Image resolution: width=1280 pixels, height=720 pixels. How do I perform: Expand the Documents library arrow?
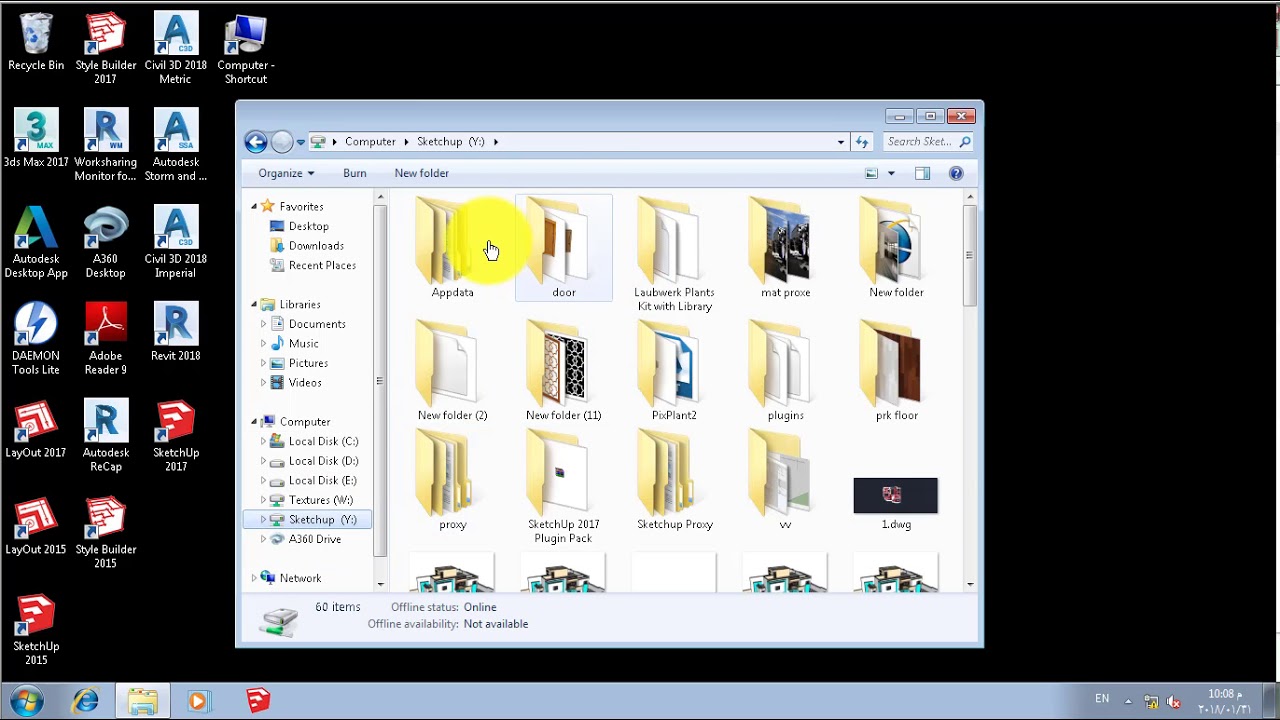(x=263, y=324)
